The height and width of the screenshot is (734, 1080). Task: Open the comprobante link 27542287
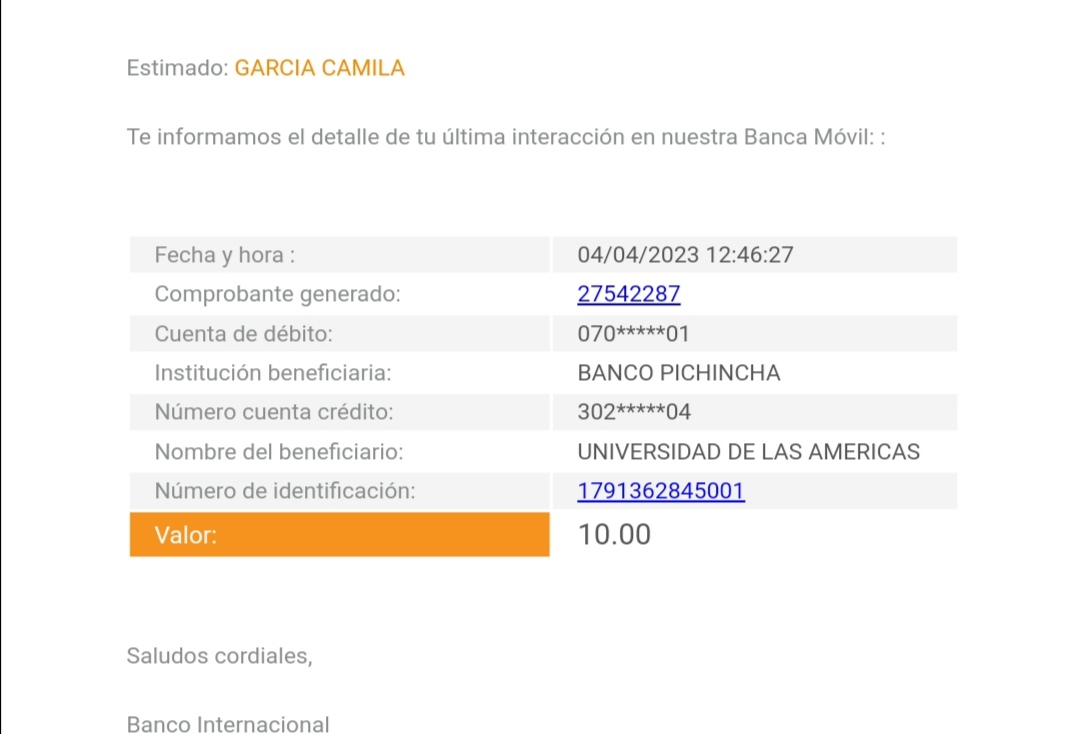[629, 294]
